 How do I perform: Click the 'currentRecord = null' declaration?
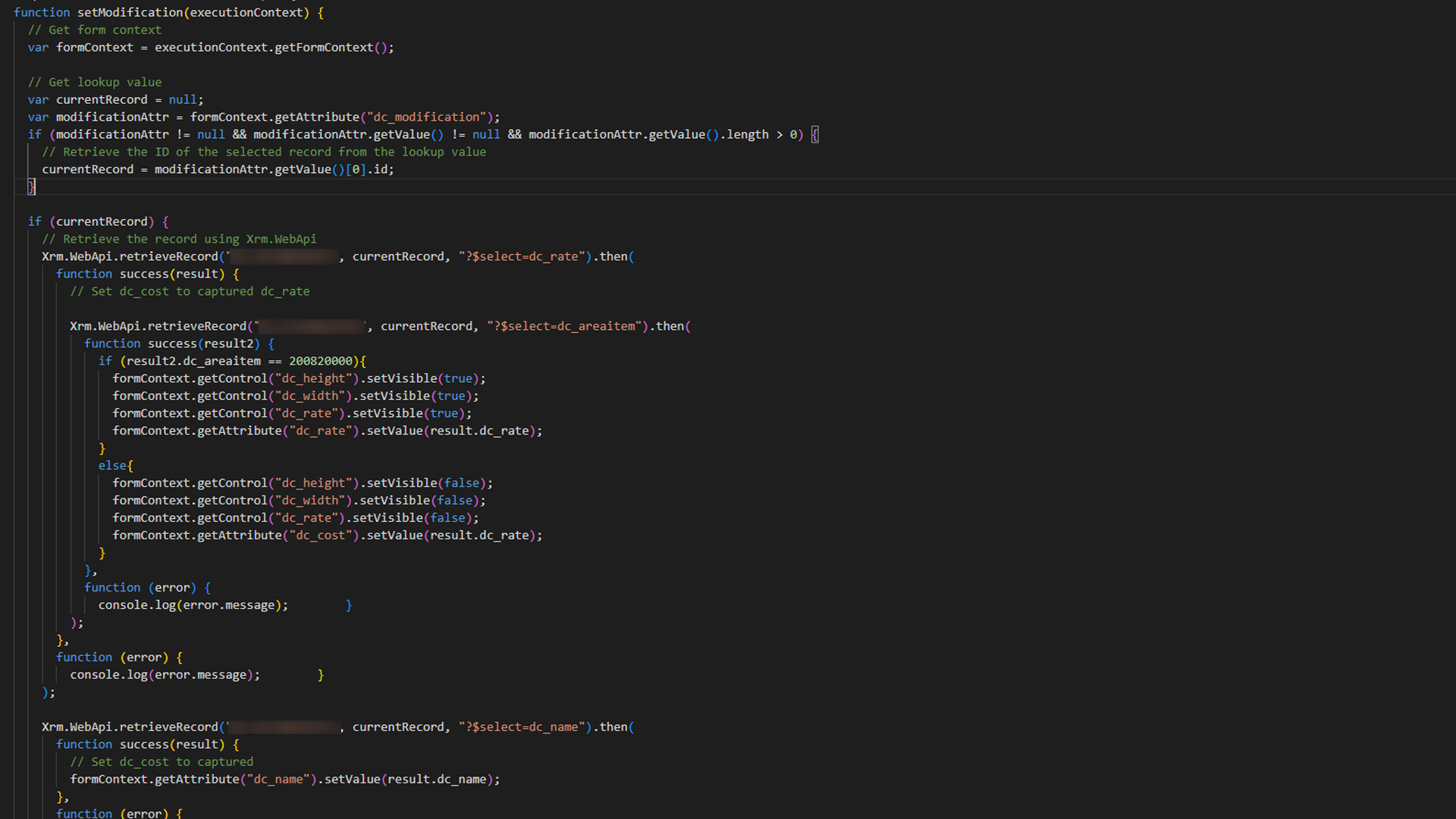pos(115,99)
